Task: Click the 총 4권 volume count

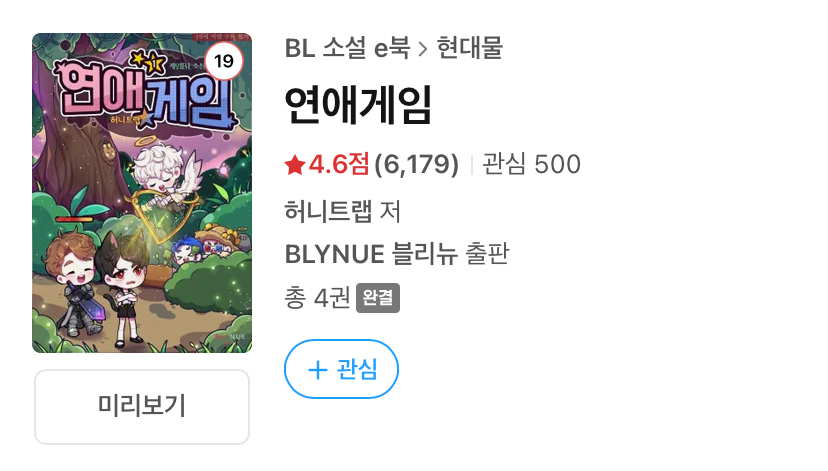Action: pos(317,298)
